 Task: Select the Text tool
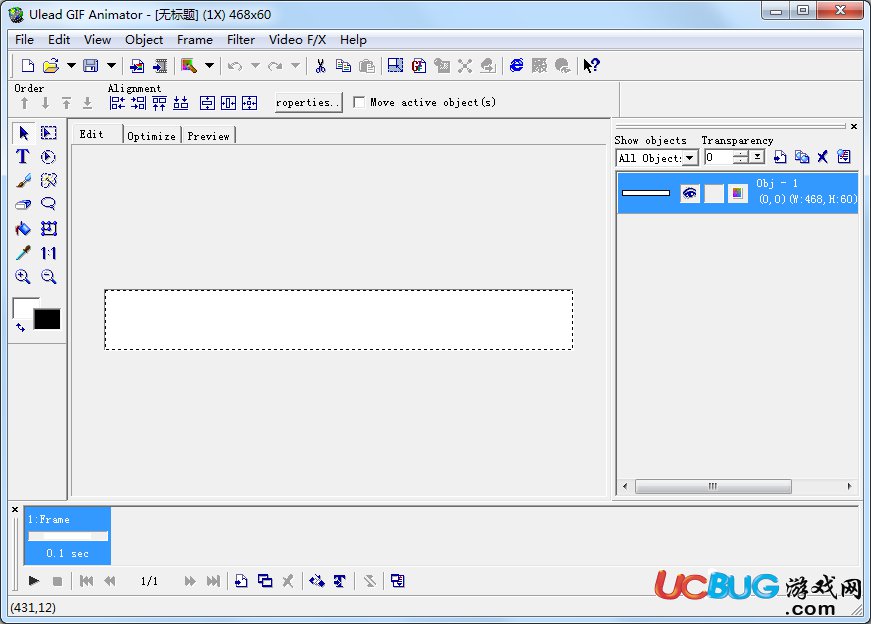tap(23, 157)
